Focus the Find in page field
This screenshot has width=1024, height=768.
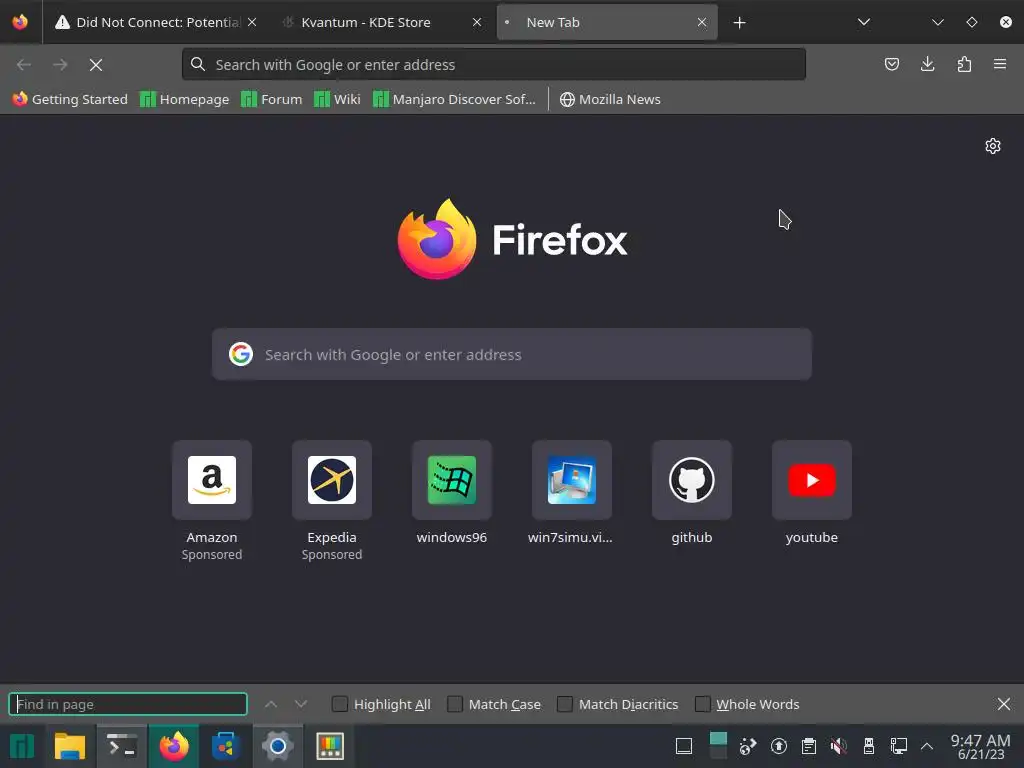pyautogui.click(x=128, y=704)
